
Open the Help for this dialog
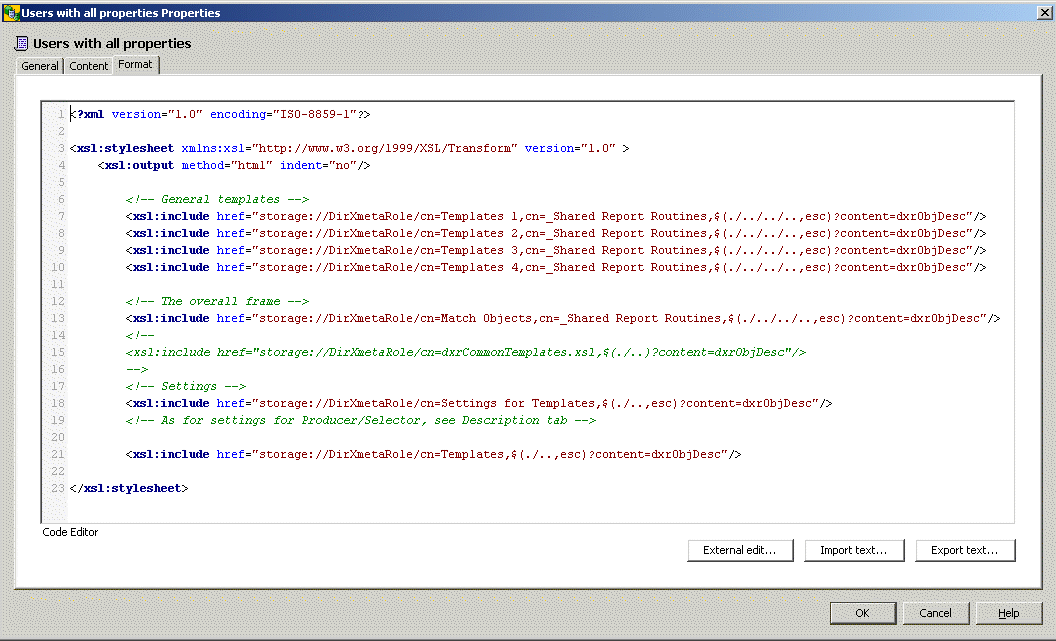coord(1008,613)
